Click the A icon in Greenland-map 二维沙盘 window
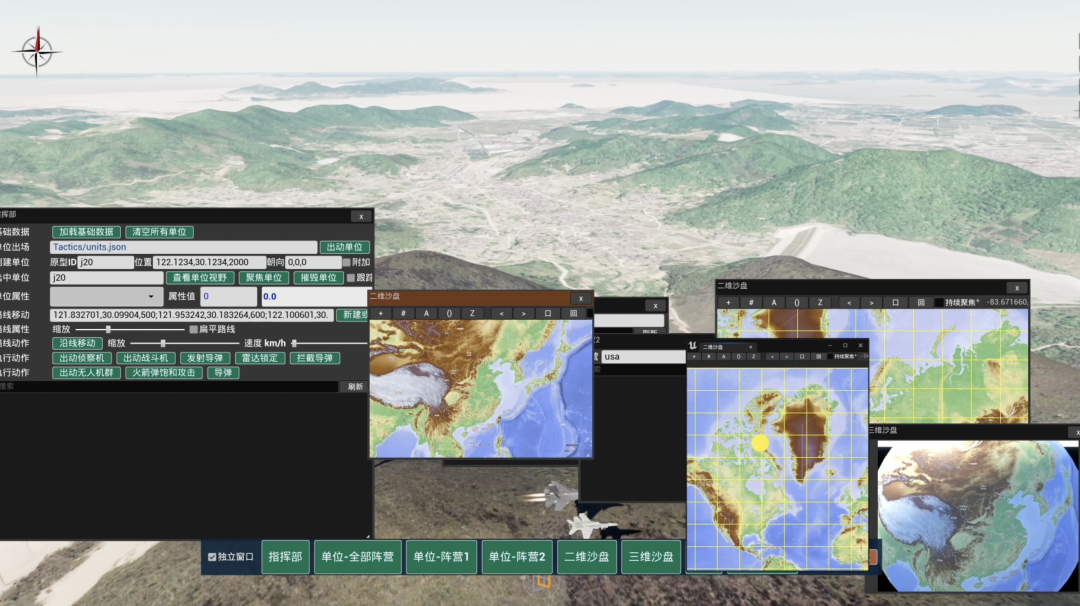The height and width of the screenshot is (606, 1080). pos(723,356)
